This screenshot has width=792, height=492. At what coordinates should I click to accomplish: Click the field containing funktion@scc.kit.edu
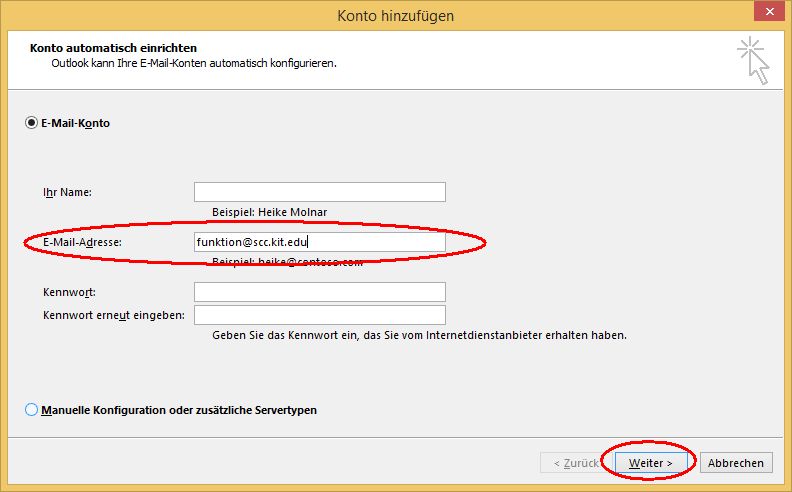[x=319, y=241]
